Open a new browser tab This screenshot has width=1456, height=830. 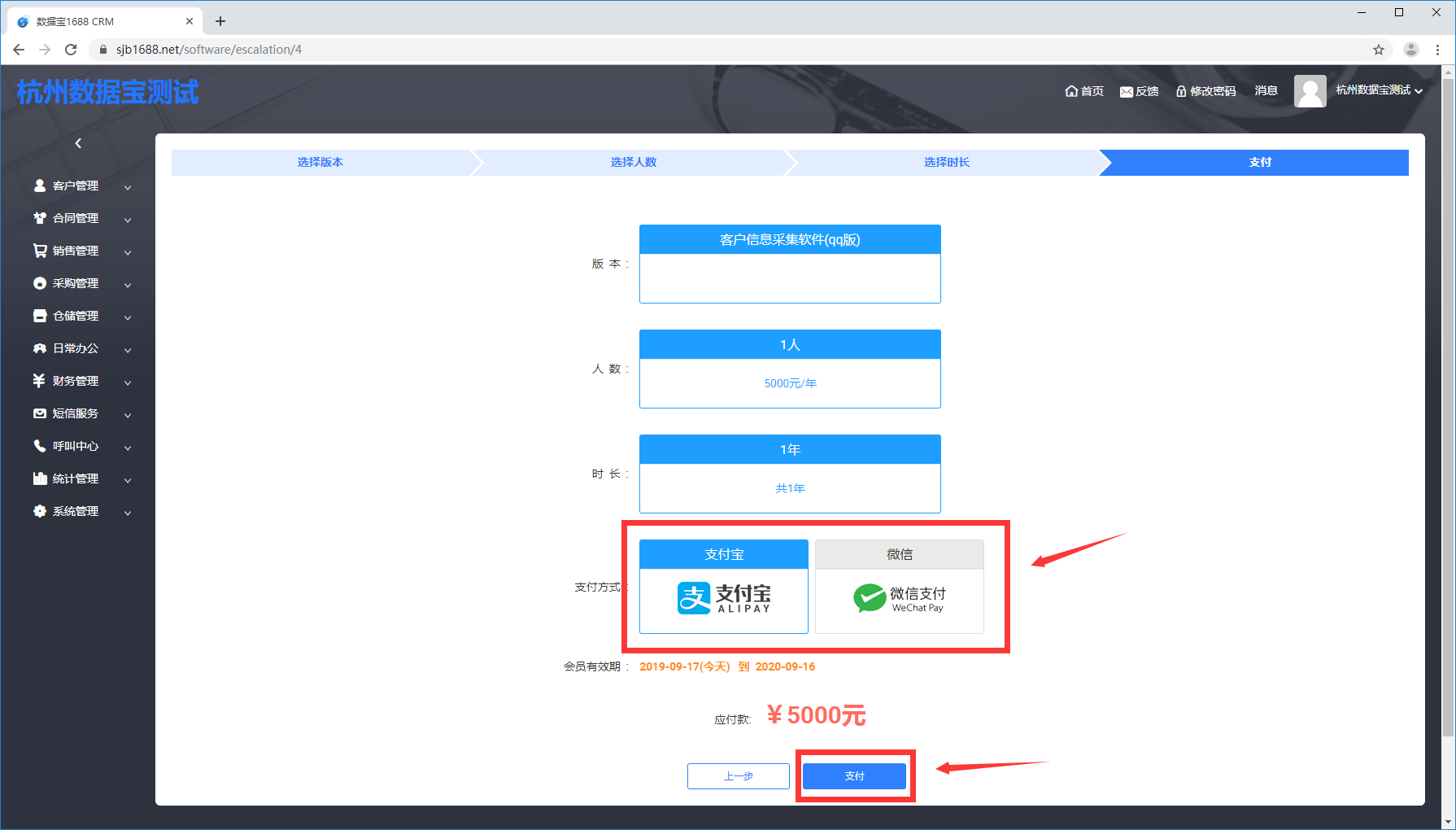point(220,21)
